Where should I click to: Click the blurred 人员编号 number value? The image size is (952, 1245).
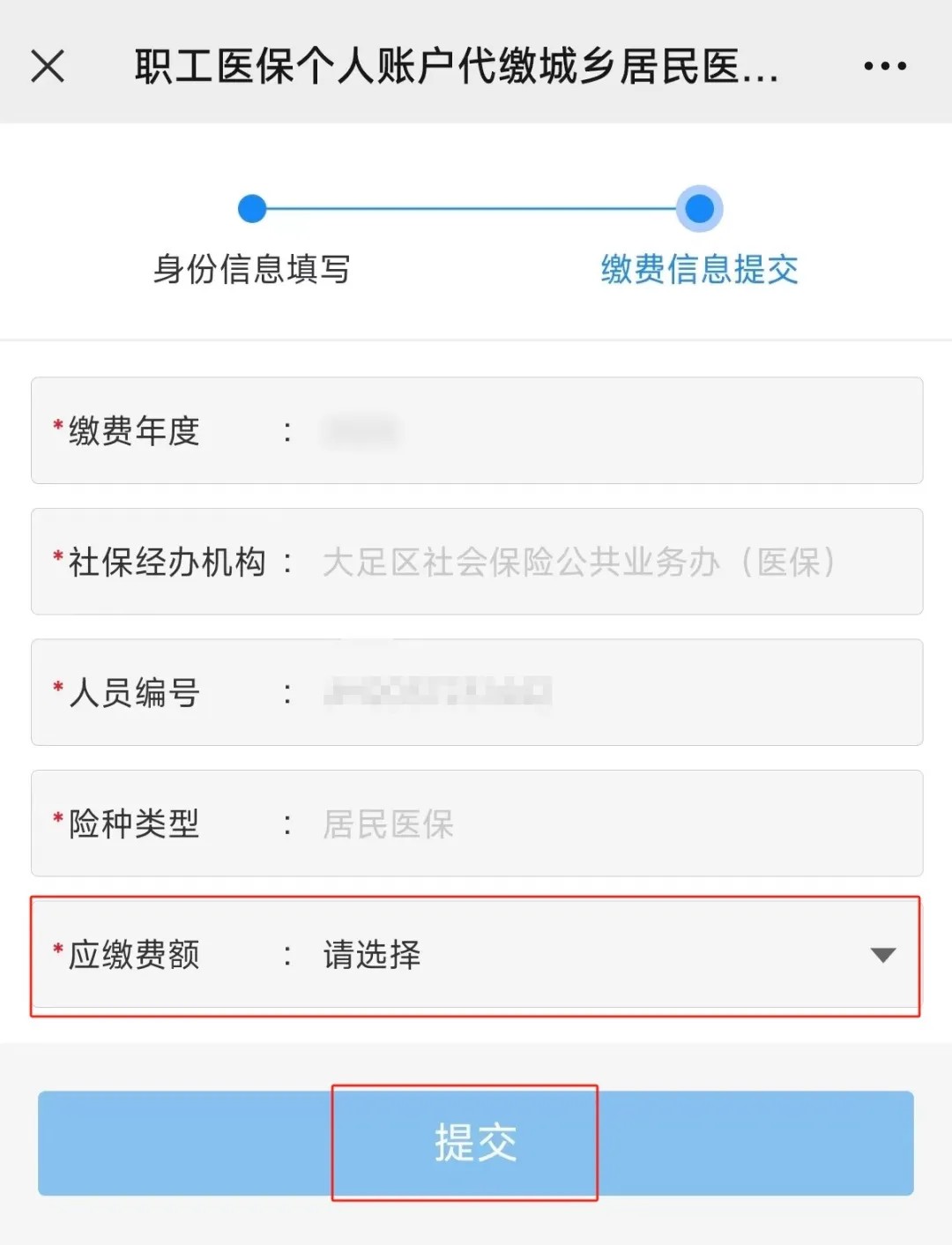tap(437, 692)
